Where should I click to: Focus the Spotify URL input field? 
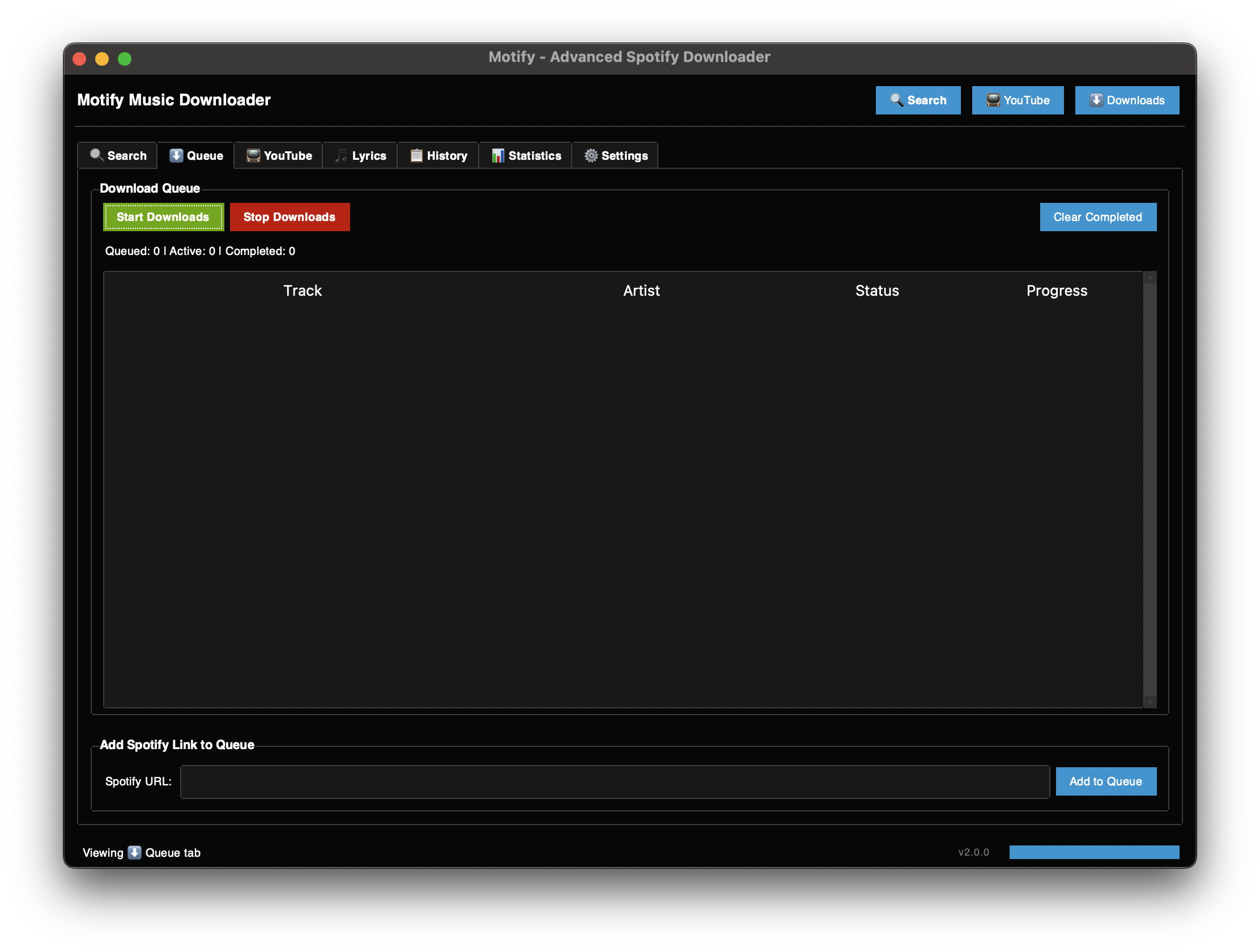coord(615,781)
